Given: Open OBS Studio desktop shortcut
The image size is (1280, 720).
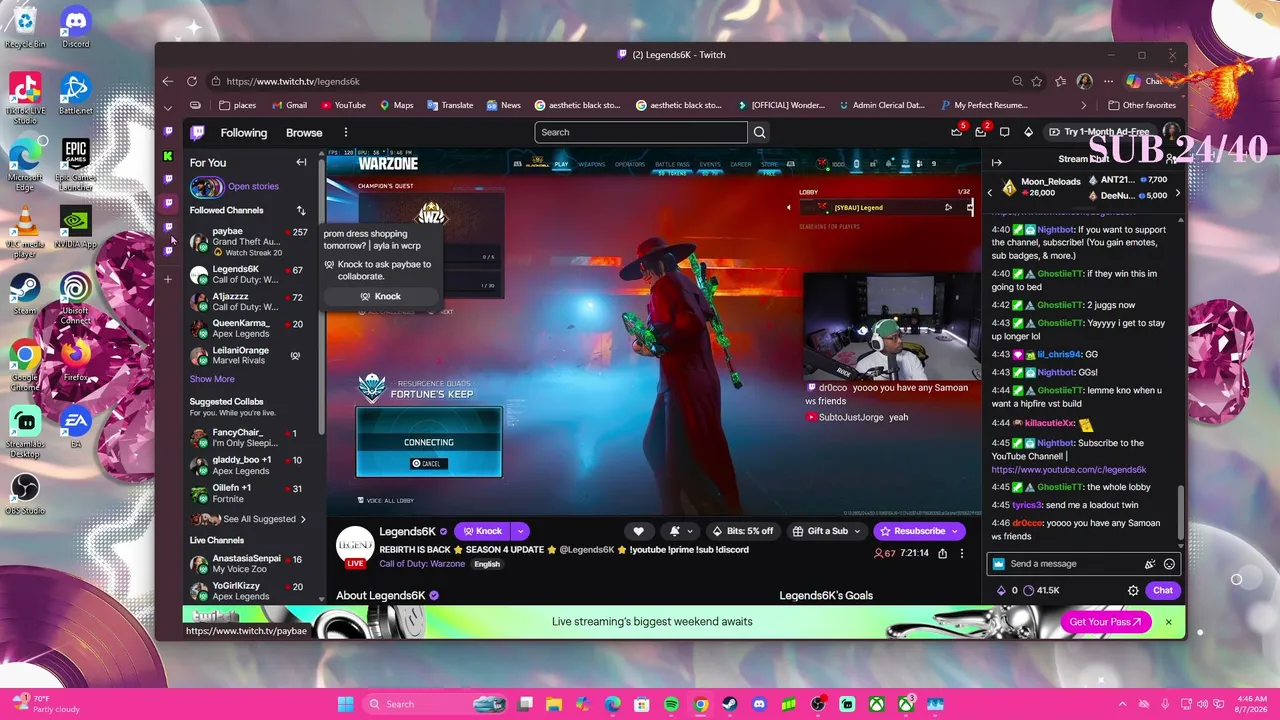Looking at the screenshot, I should coord(25,494).
